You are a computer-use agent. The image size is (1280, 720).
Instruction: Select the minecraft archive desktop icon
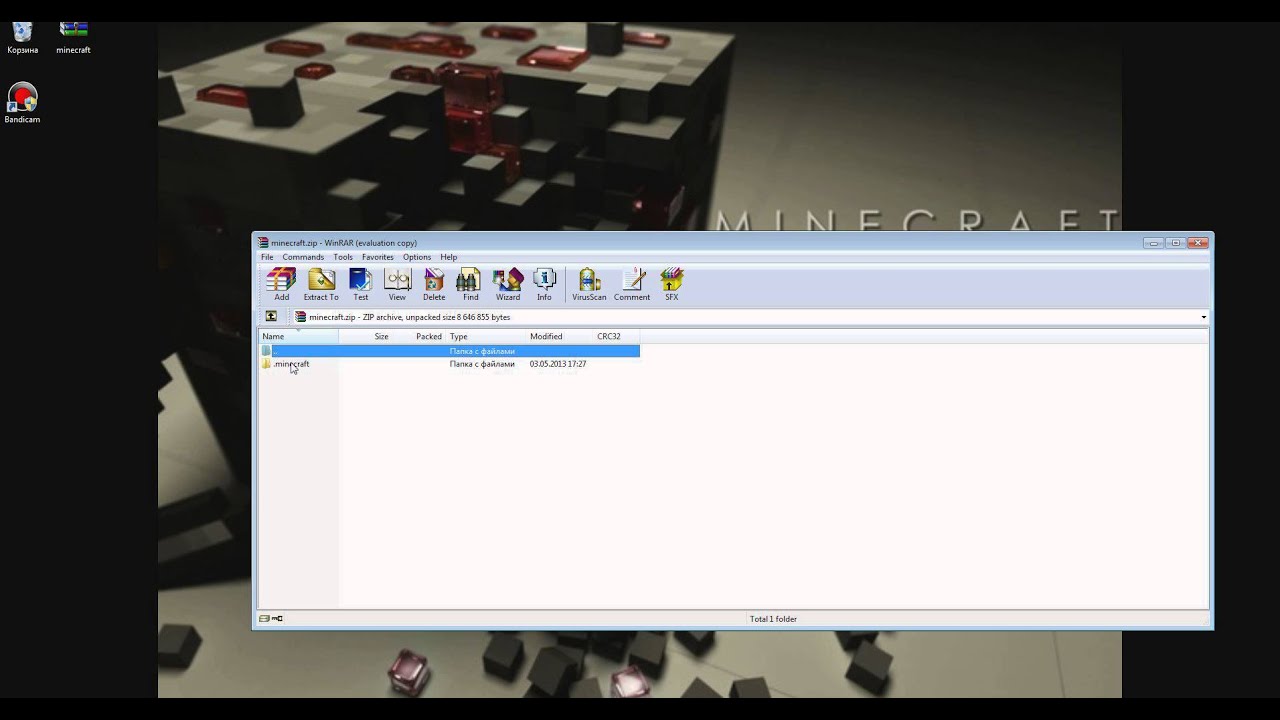[x=73, y=38]
